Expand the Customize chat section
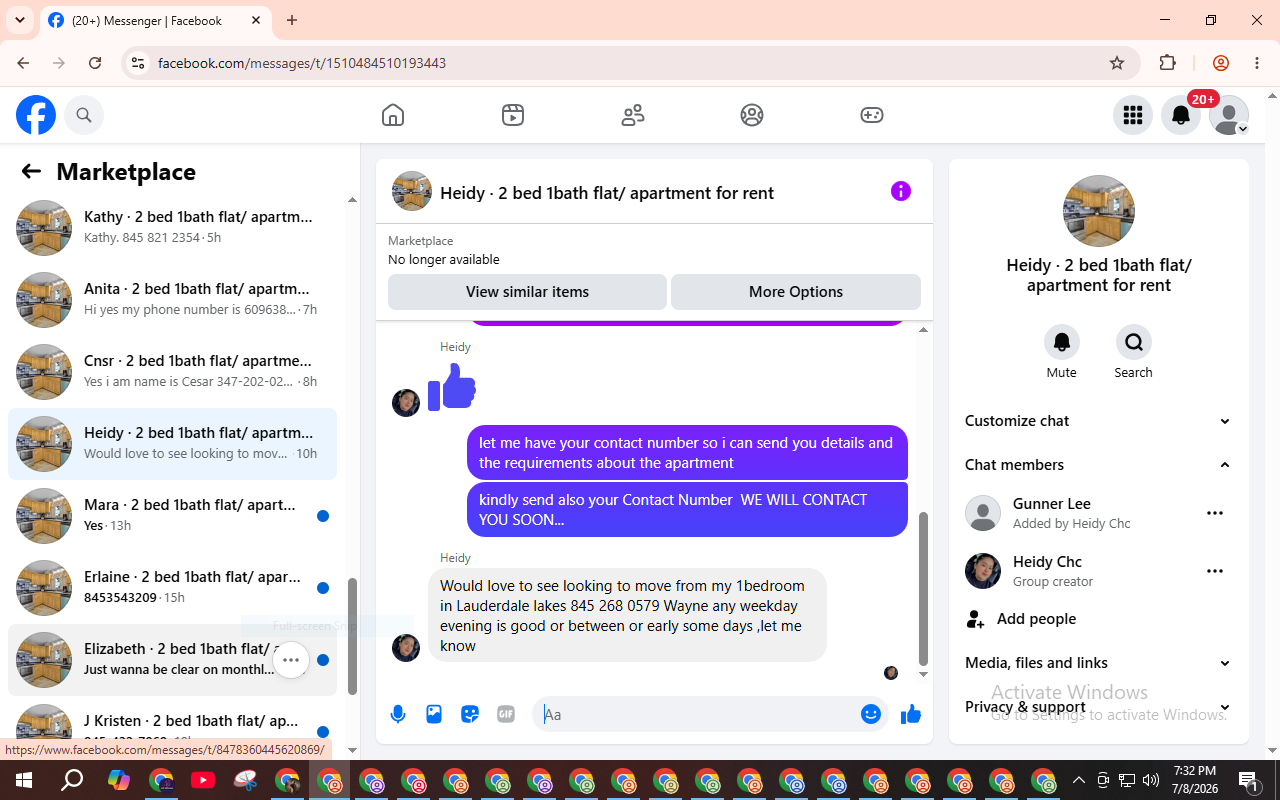 (x=1099, y=421)
